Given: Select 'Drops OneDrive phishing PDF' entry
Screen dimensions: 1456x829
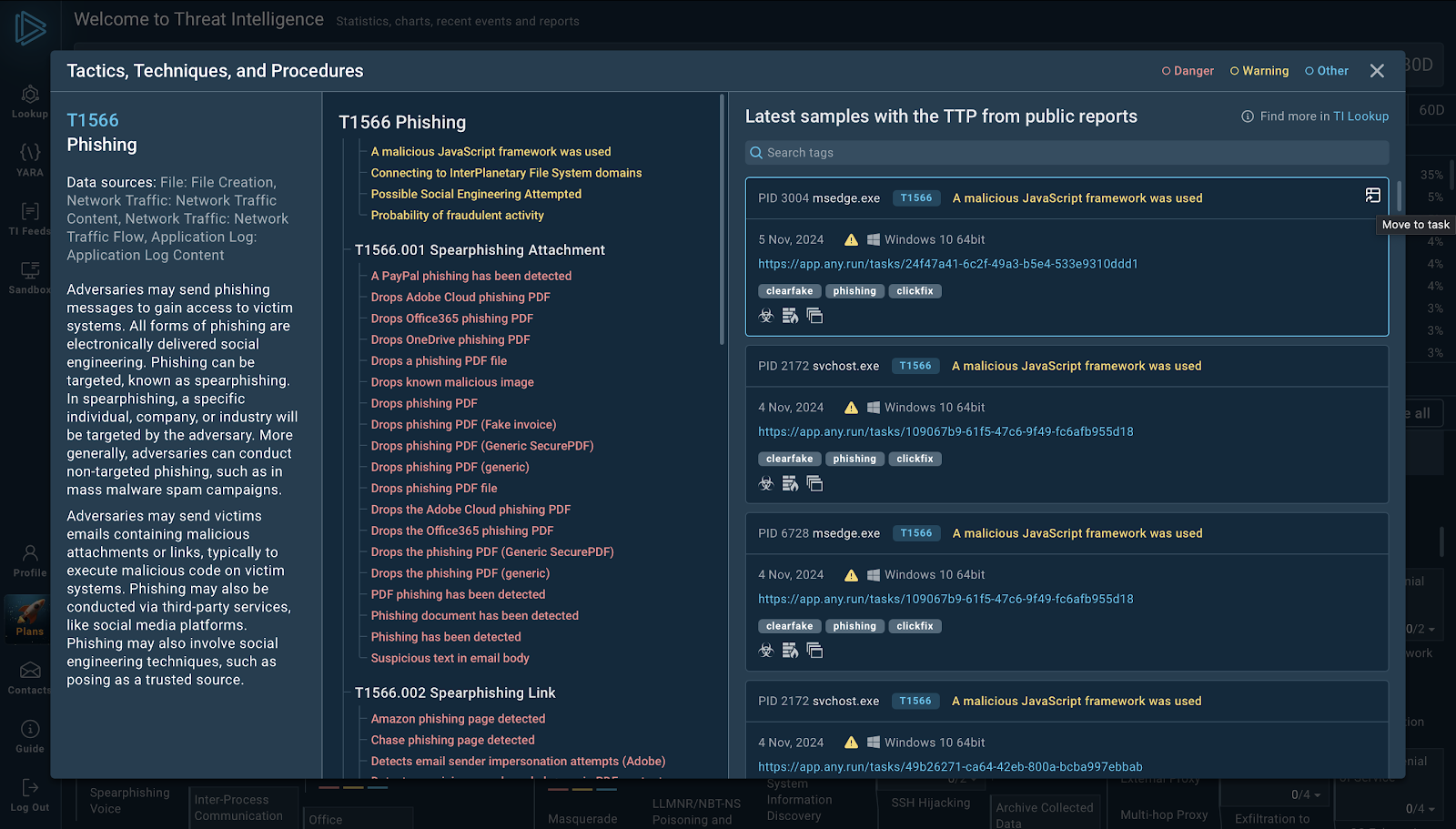Looking at the screenshot, I should pyautogui.click(x=450, y=339).
